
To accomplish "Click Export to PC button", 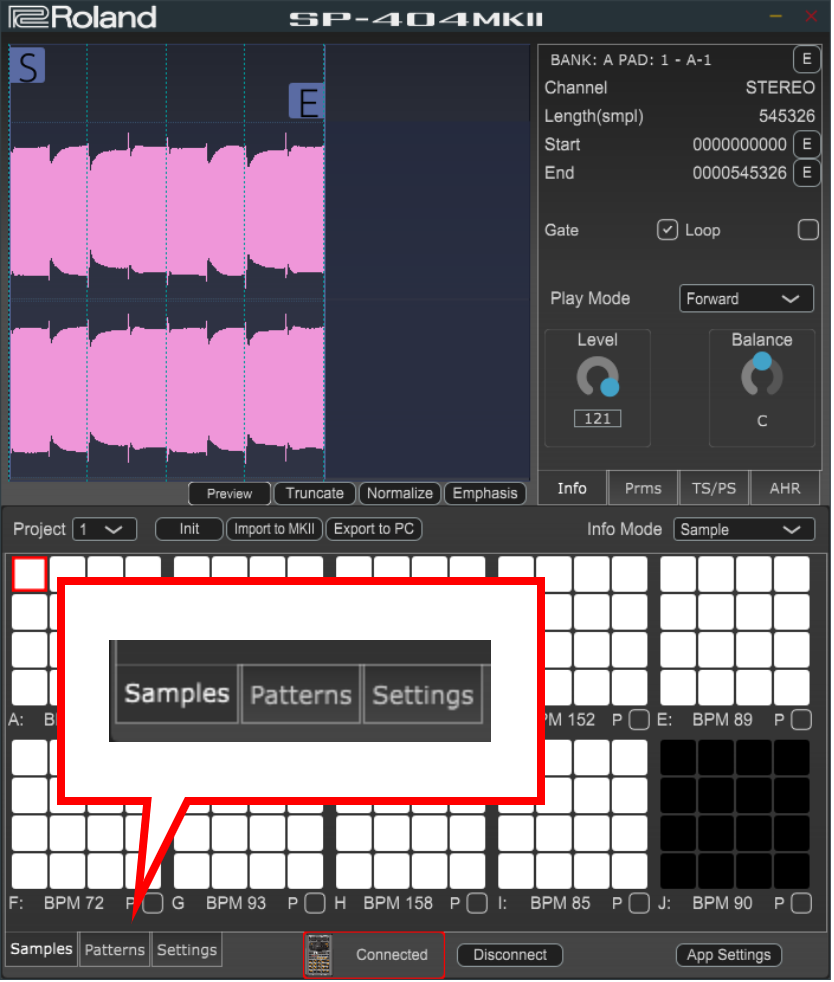I will point(374,530).
